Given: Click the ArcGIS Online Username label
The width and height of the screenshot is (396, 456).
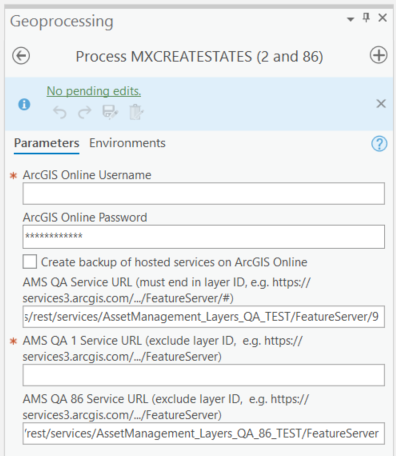Looking at the screenshot, I should coord(87,175).
